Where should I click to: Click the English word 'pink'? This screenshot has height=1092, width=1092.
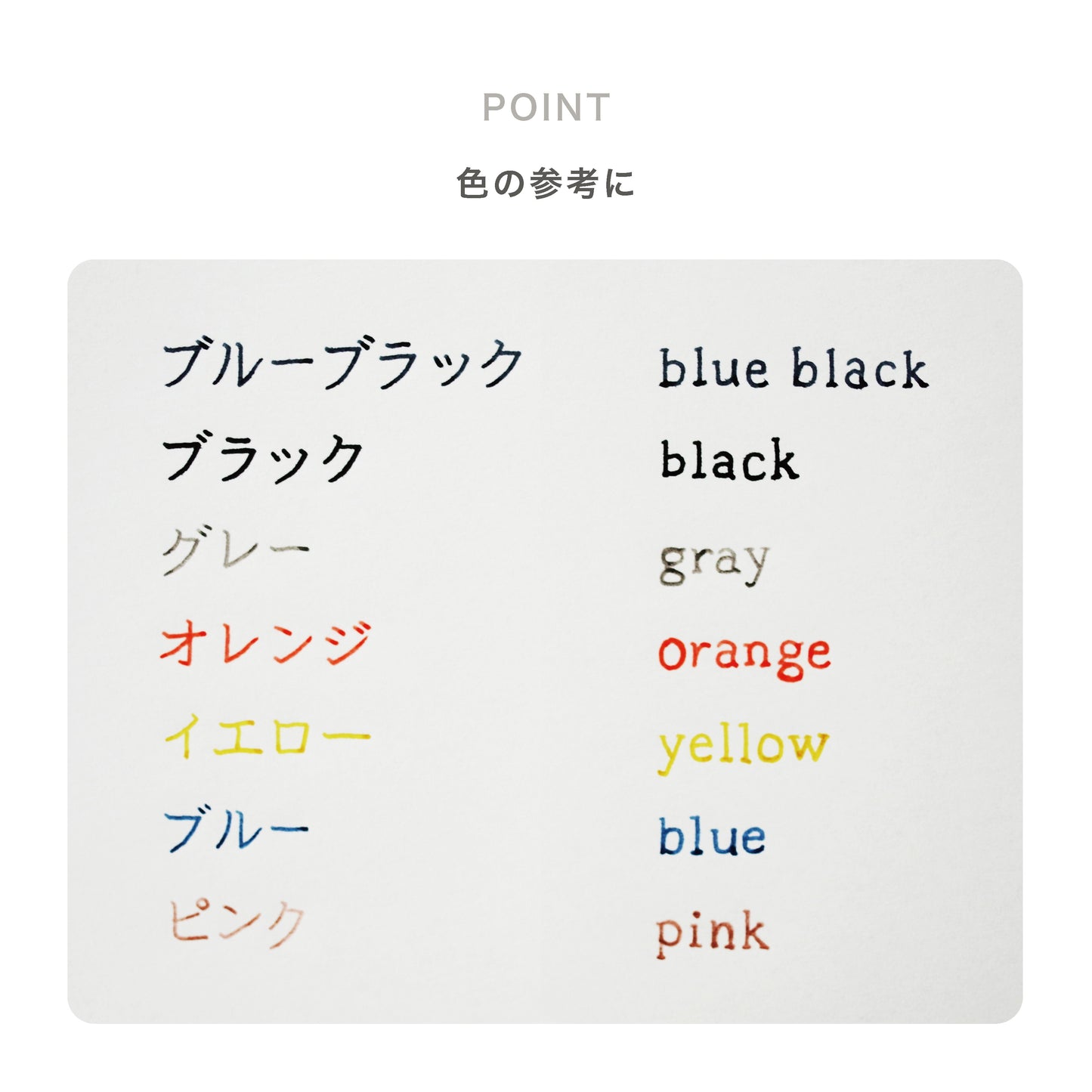(x=712, y=933)
